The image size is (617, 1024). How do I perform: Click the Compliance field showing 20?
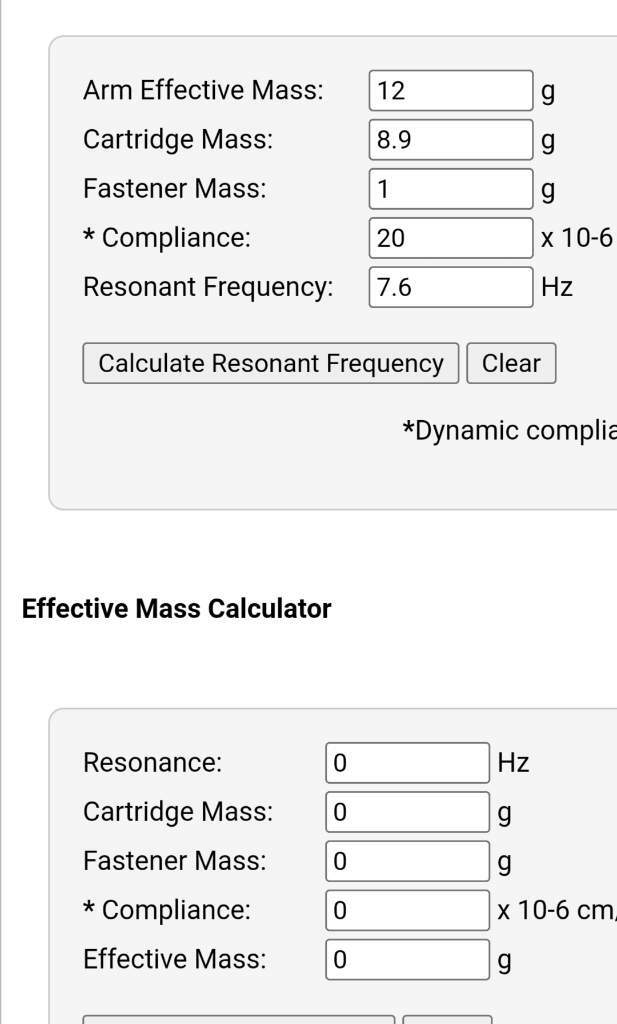[x=451, y=238]
